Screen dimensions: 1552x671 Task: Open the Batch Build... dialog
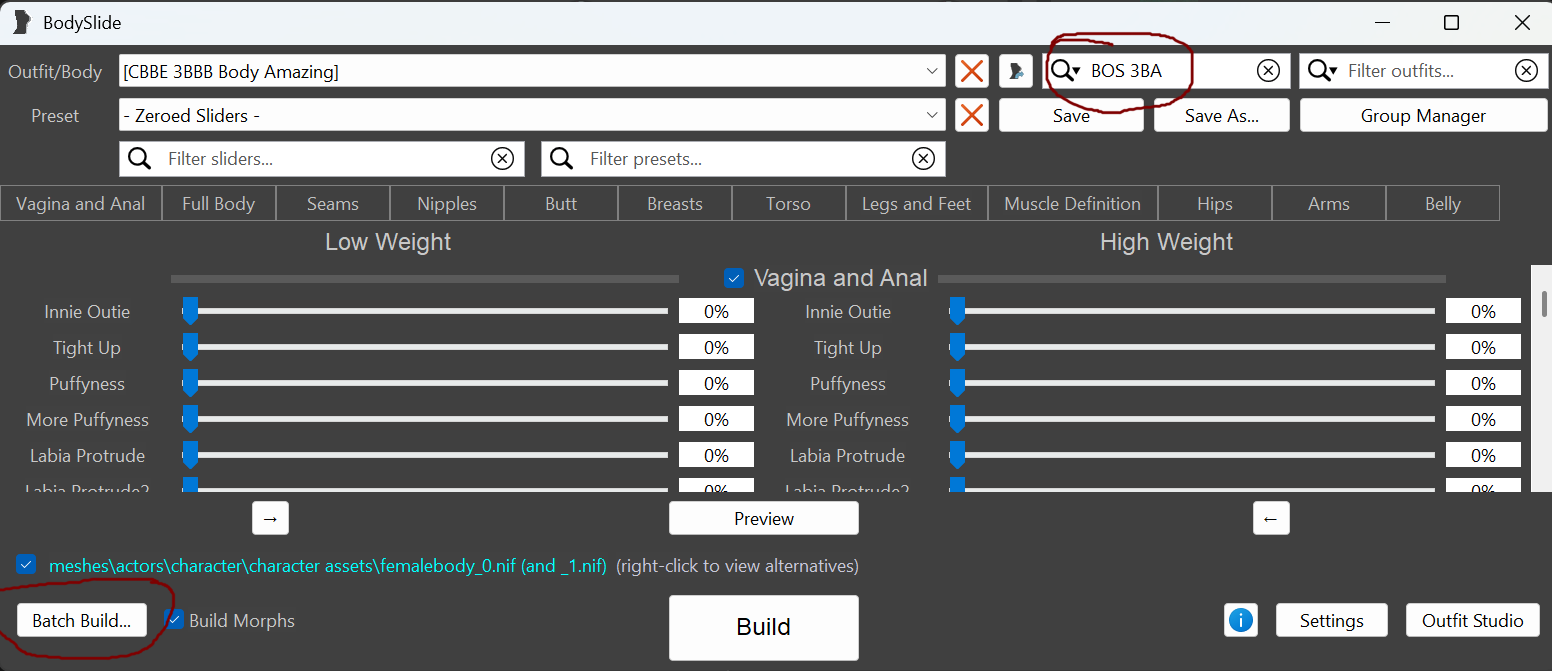pos(82,620)
